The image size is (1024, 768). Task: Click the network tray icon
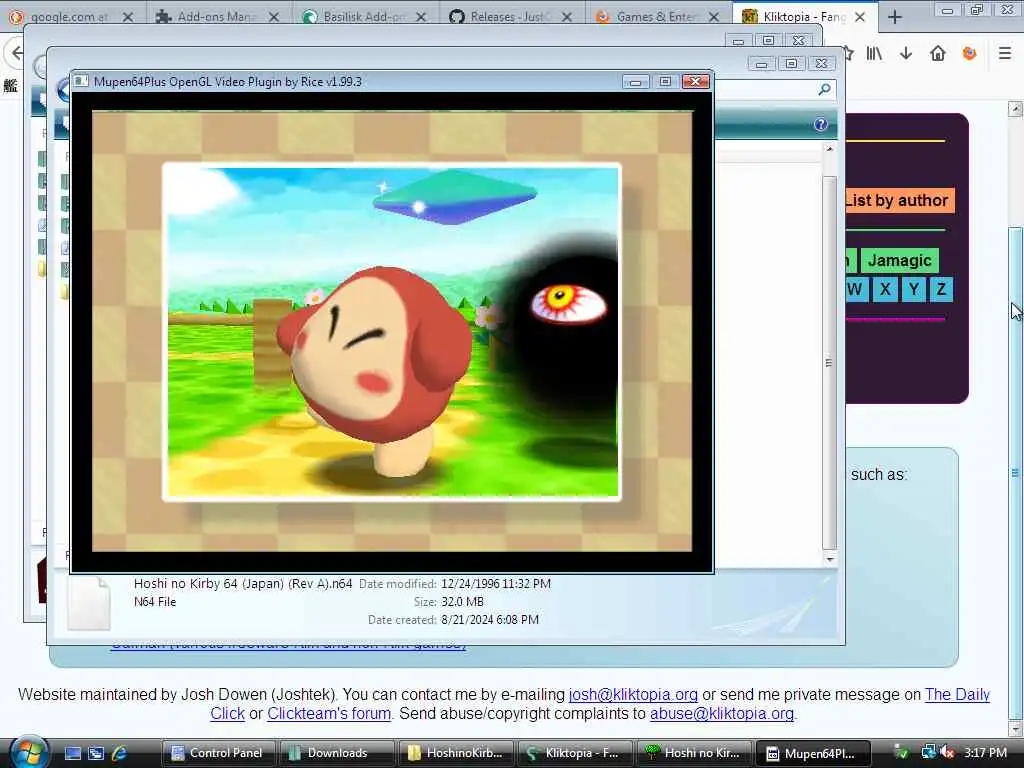click(928, 753)
